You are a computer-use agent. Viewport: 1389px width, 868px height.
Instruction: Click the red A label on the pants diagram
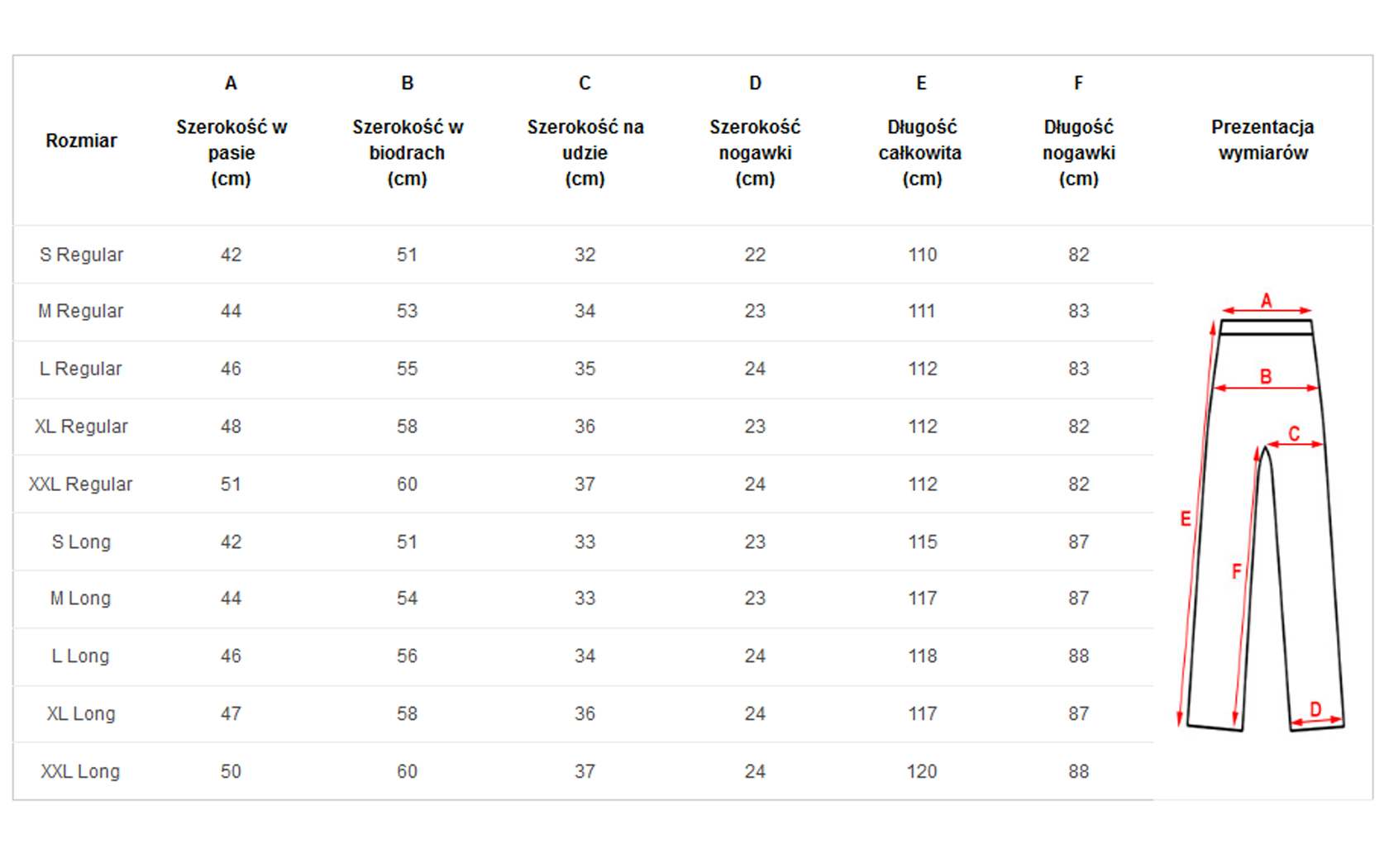coord(1266,301)
